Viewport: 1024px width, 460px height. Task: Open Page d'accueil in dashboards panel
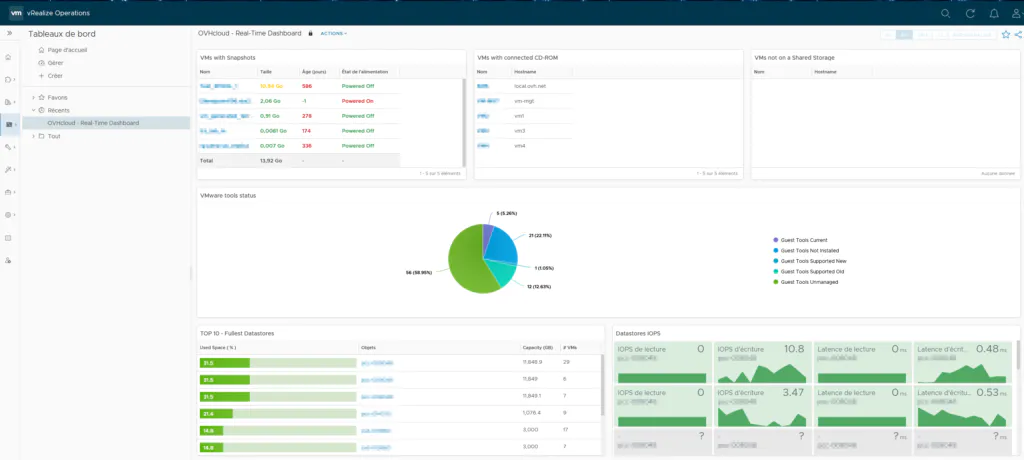[67, 50]
